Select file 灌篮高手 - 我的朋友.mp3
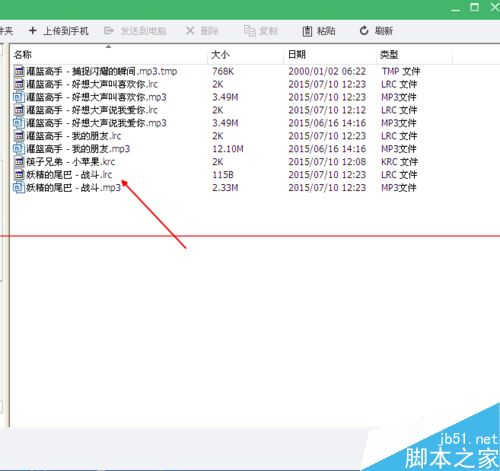 click(78, 149)
